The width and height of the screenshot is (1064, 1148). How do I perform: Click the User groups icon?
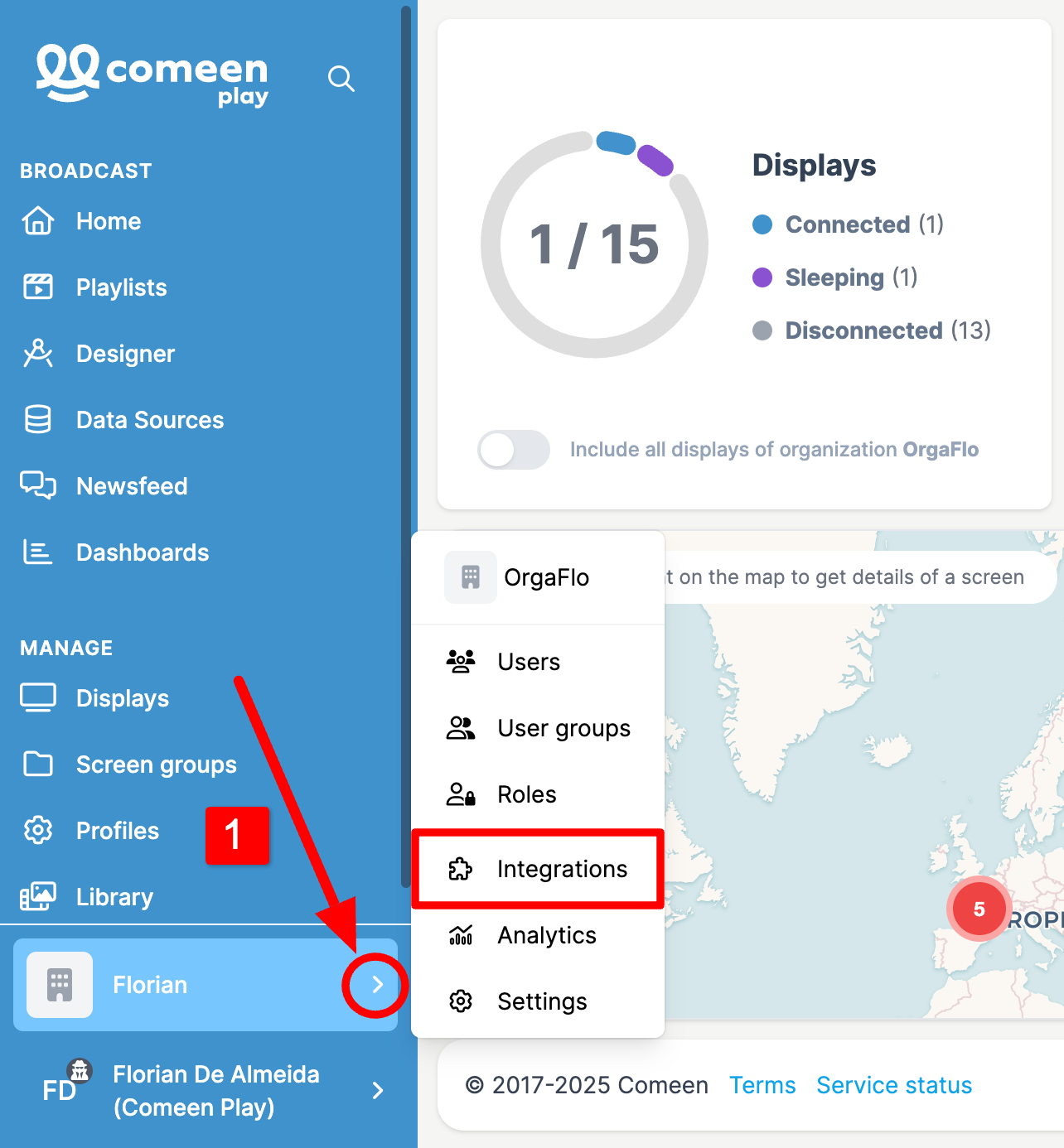pyautogui.click(x=461, y=727)
